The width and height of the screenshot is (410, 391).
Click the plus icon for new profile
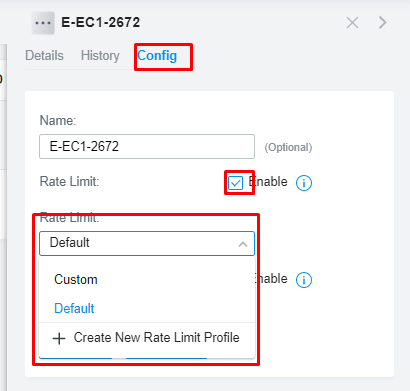pos(59,338)
